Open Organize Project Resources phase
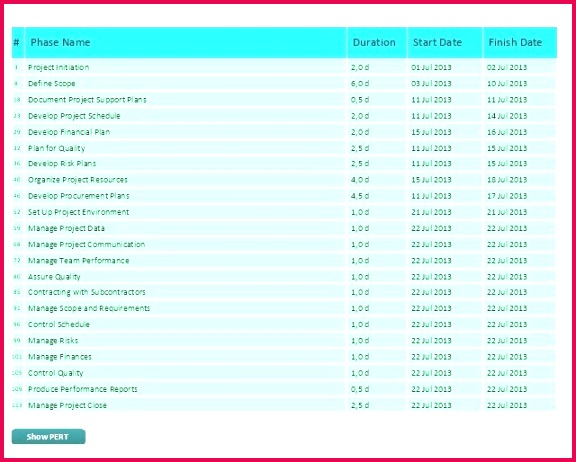The height and width of the screenshot is (462, 576). [284, 180]
